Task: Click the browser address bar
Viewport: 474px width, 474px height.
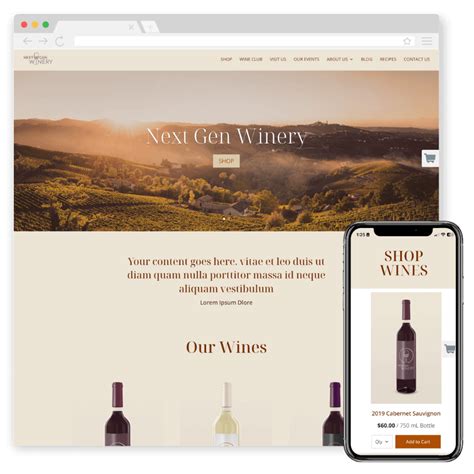Action: coord(237,41)
